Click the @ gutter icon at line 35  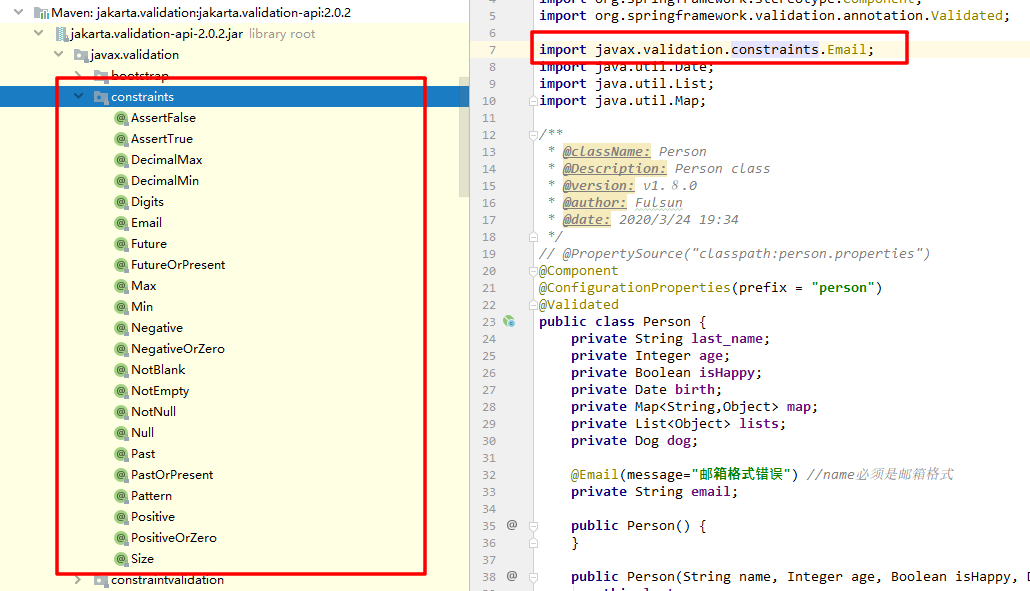[511, 525]
